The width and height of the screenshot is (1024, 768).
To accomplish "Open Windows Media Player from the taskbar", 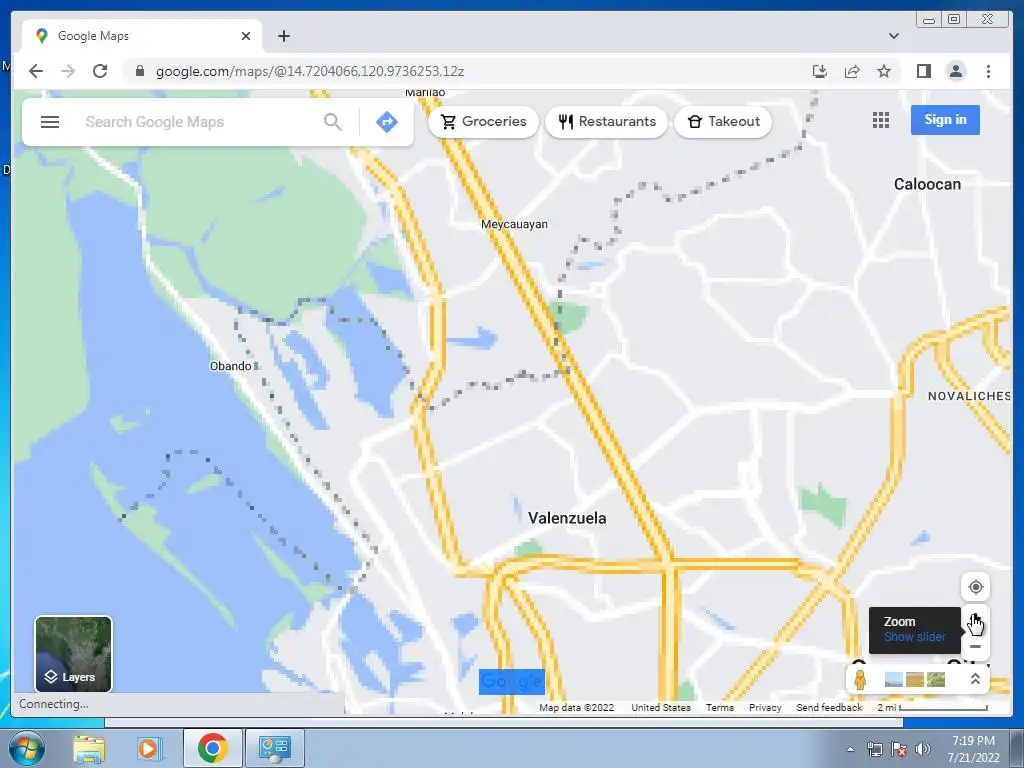I will pos(148,748).
